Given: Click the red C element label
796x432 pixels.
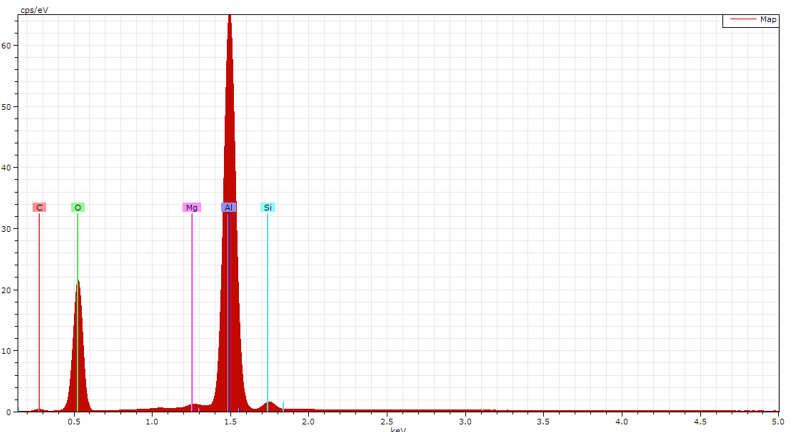Looking at the screenshot, I should pyautogui.click(x=39, y=208).
